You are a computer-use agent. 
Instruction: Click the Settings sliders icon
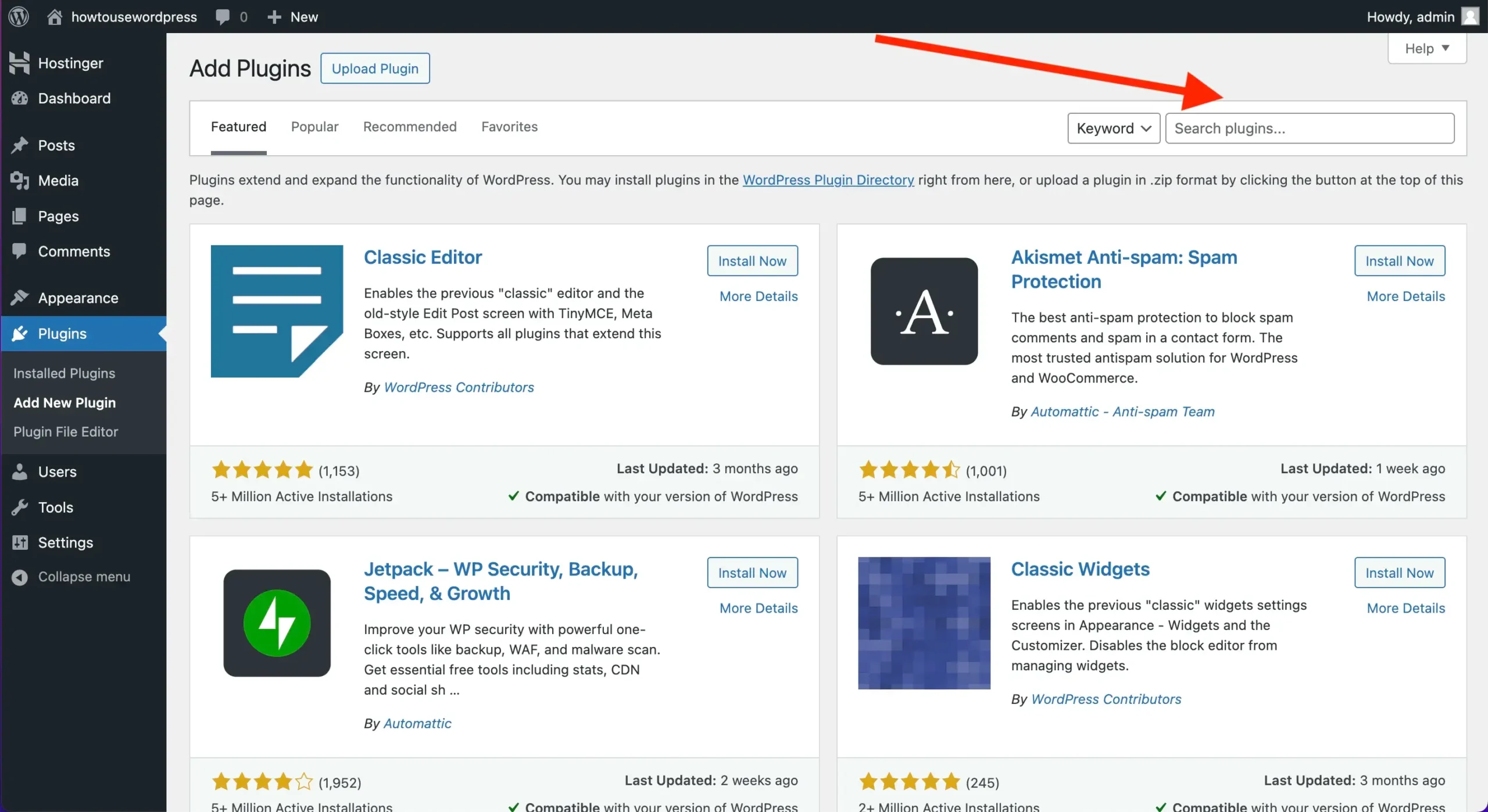(x=19, y=542)
